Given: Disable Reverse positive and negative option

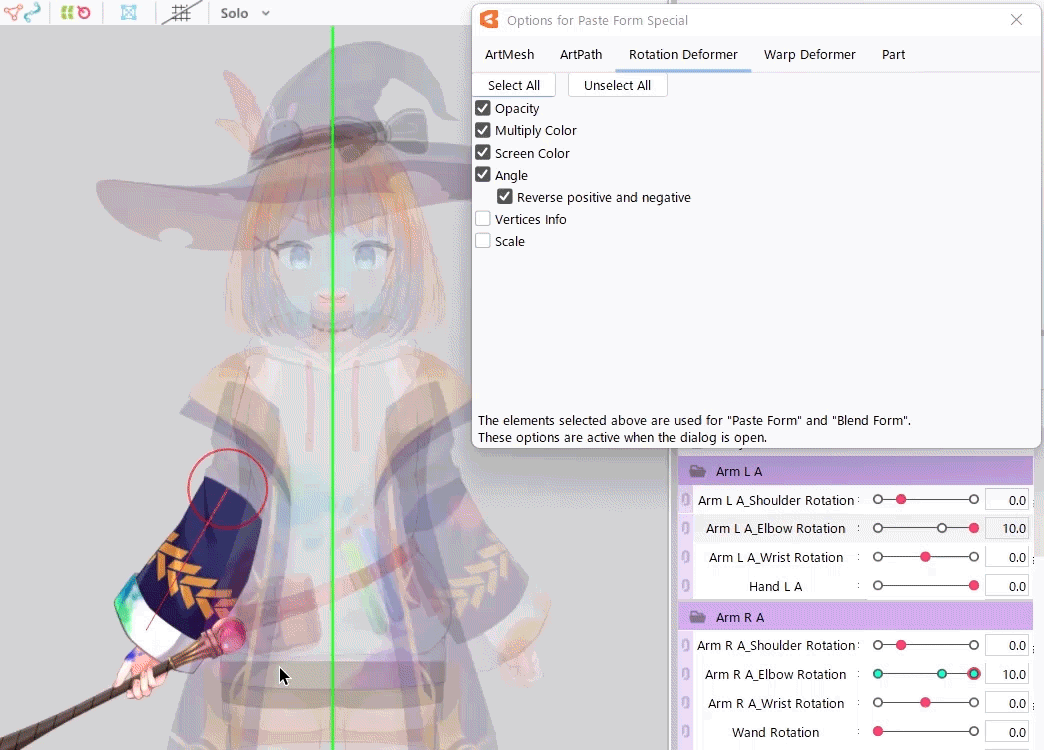Looking at the screenshot, I should pyautogui.click(x=505, y=197).
